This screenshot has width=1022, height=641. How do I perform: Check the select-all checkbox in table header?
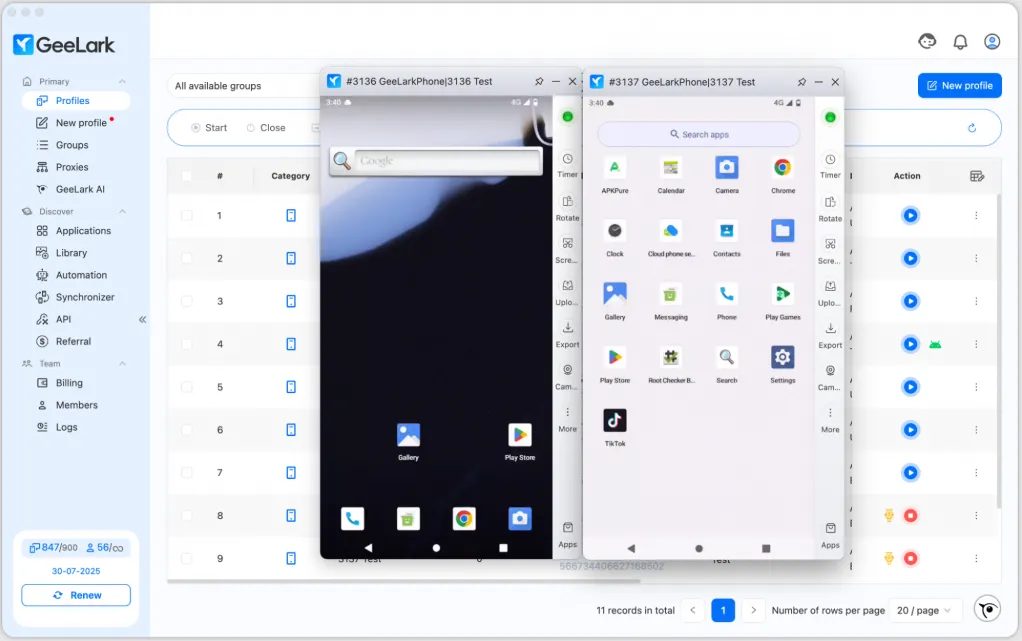pos(186,176)
